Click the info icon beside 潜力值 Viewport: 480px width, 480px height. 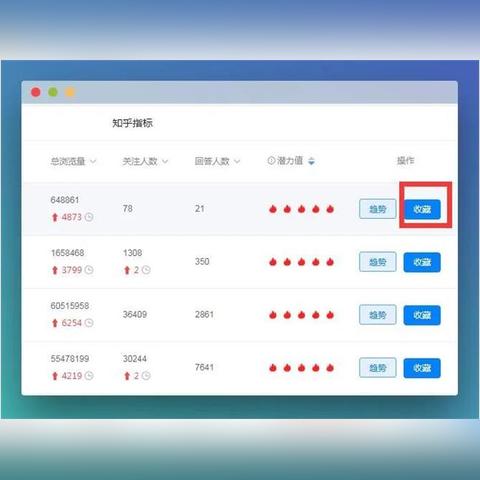(271, 161)
